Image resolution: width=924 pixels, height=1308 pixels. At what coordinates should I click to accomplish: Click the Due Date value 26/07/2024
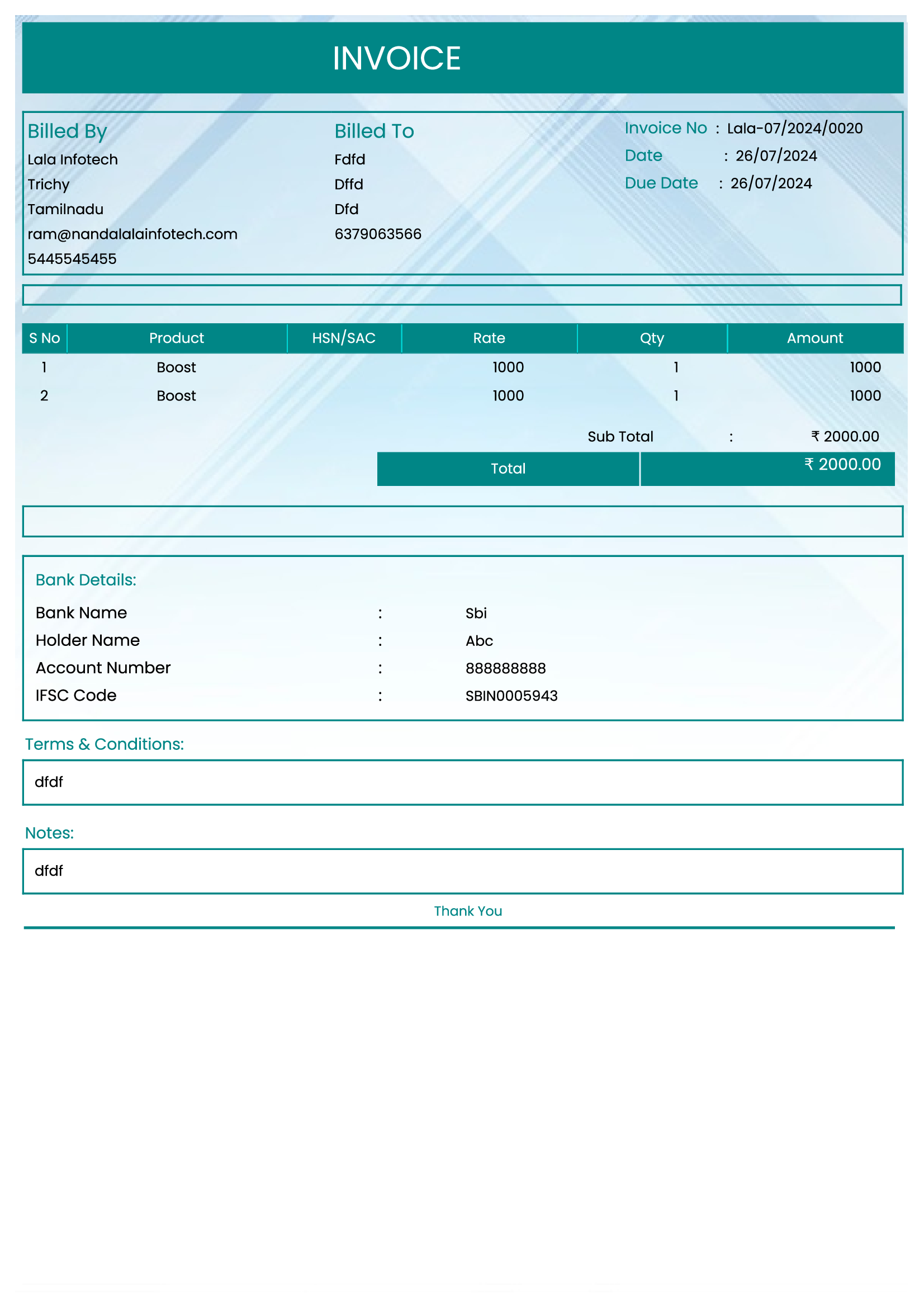pos(770,183)
